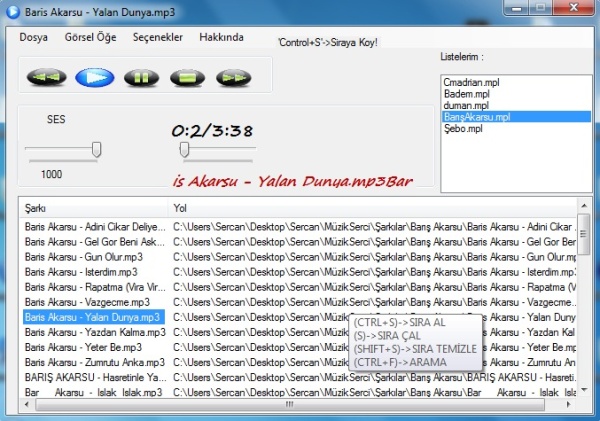Maximize the player window

(540, 8)
